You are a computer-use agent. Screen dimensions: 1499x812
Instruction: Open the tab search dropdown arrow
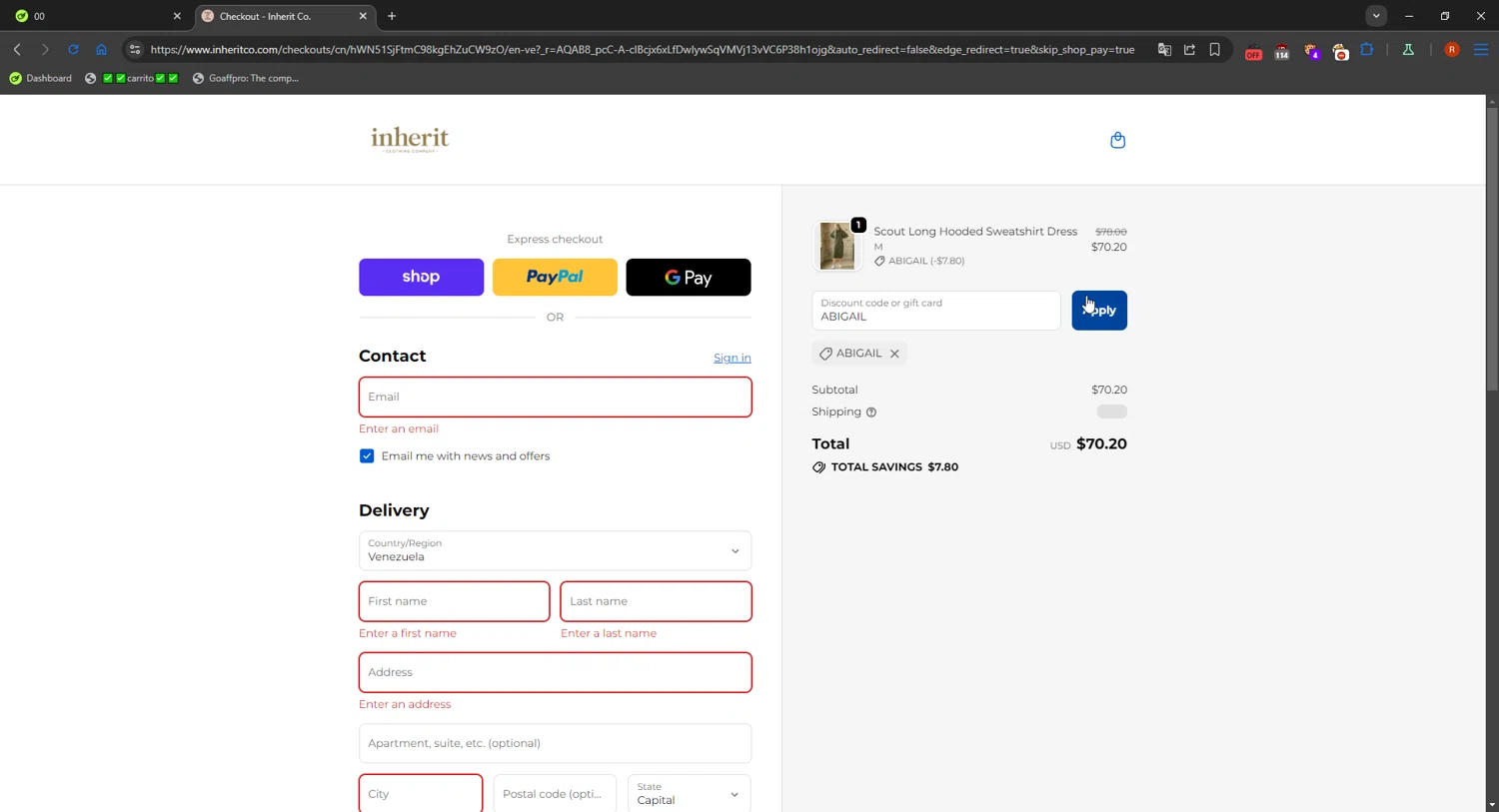coord(1376,16)
